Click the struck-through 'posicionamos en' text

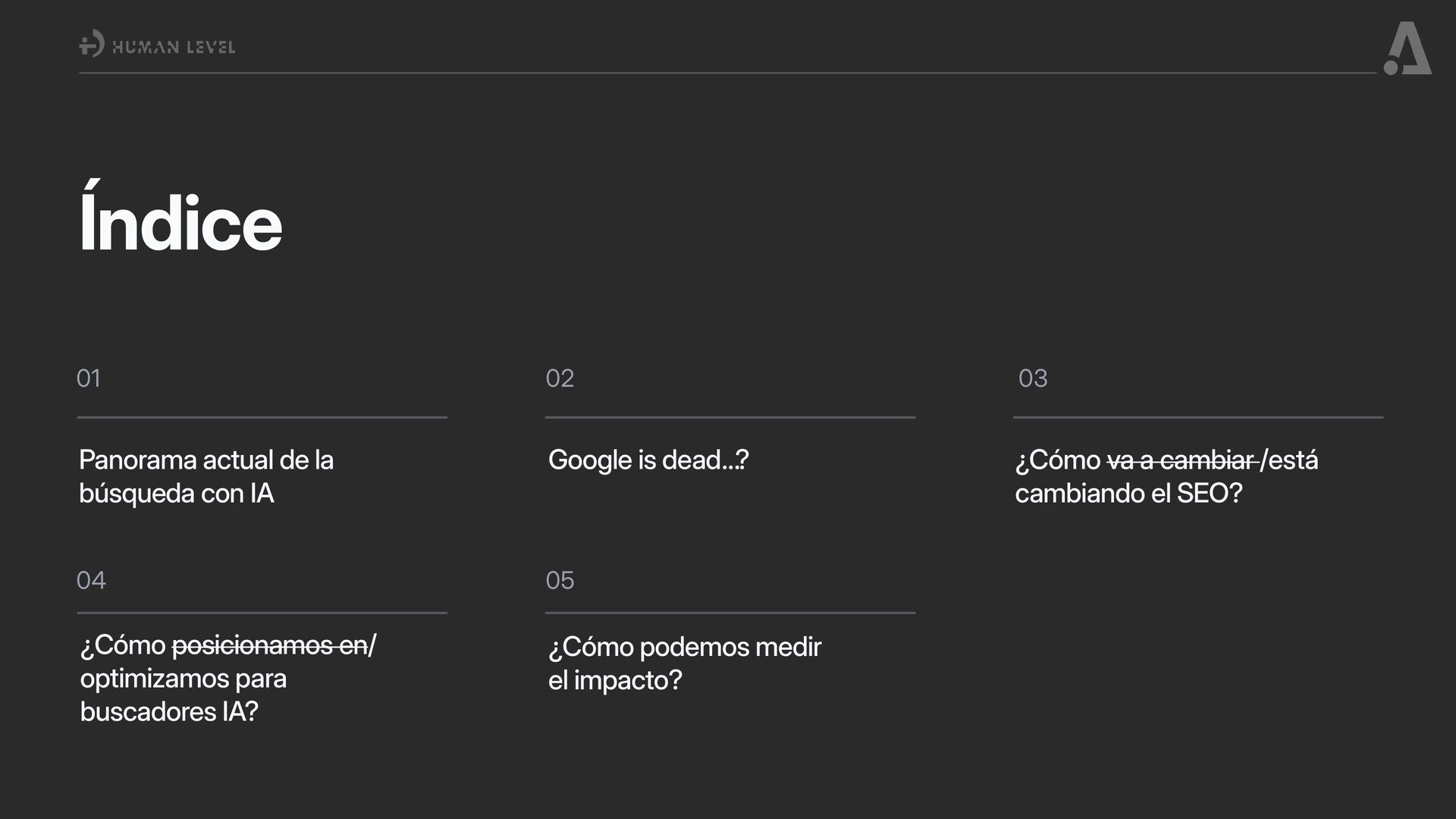coord(269,645)
